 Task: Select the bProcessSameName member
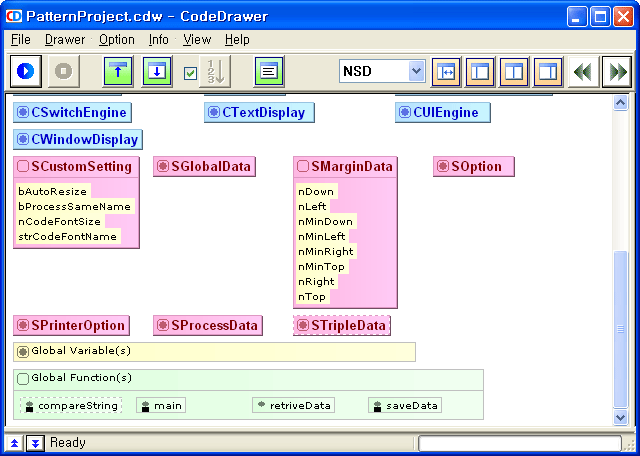pos(75,207)
